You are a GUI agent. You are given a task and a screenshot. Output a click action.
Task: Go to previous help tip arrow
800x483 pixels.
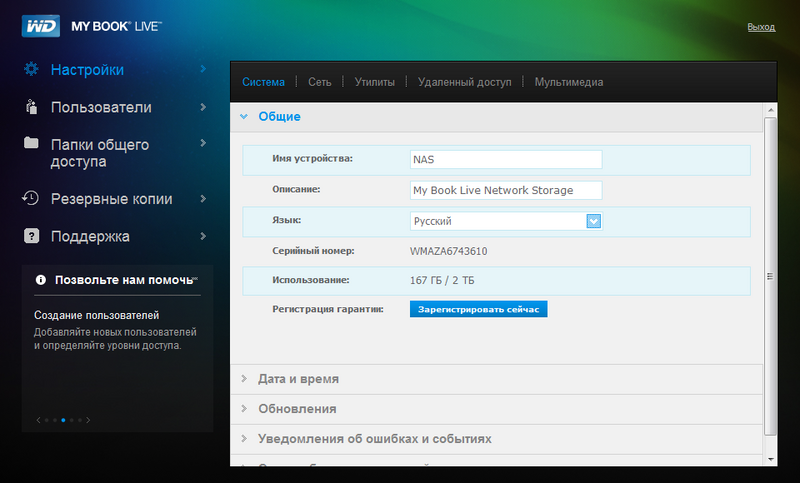pos(38,420)
